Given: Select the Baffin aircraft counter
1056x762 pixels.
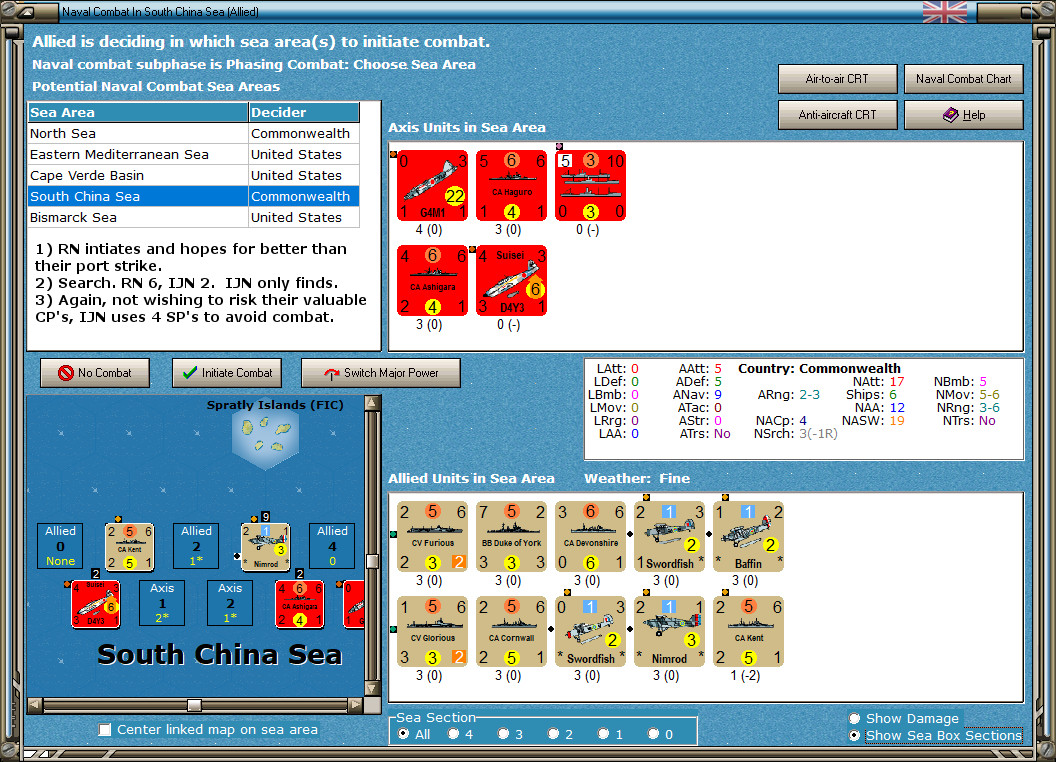Looking at the screenshot, I should click(x=748, y=536).
